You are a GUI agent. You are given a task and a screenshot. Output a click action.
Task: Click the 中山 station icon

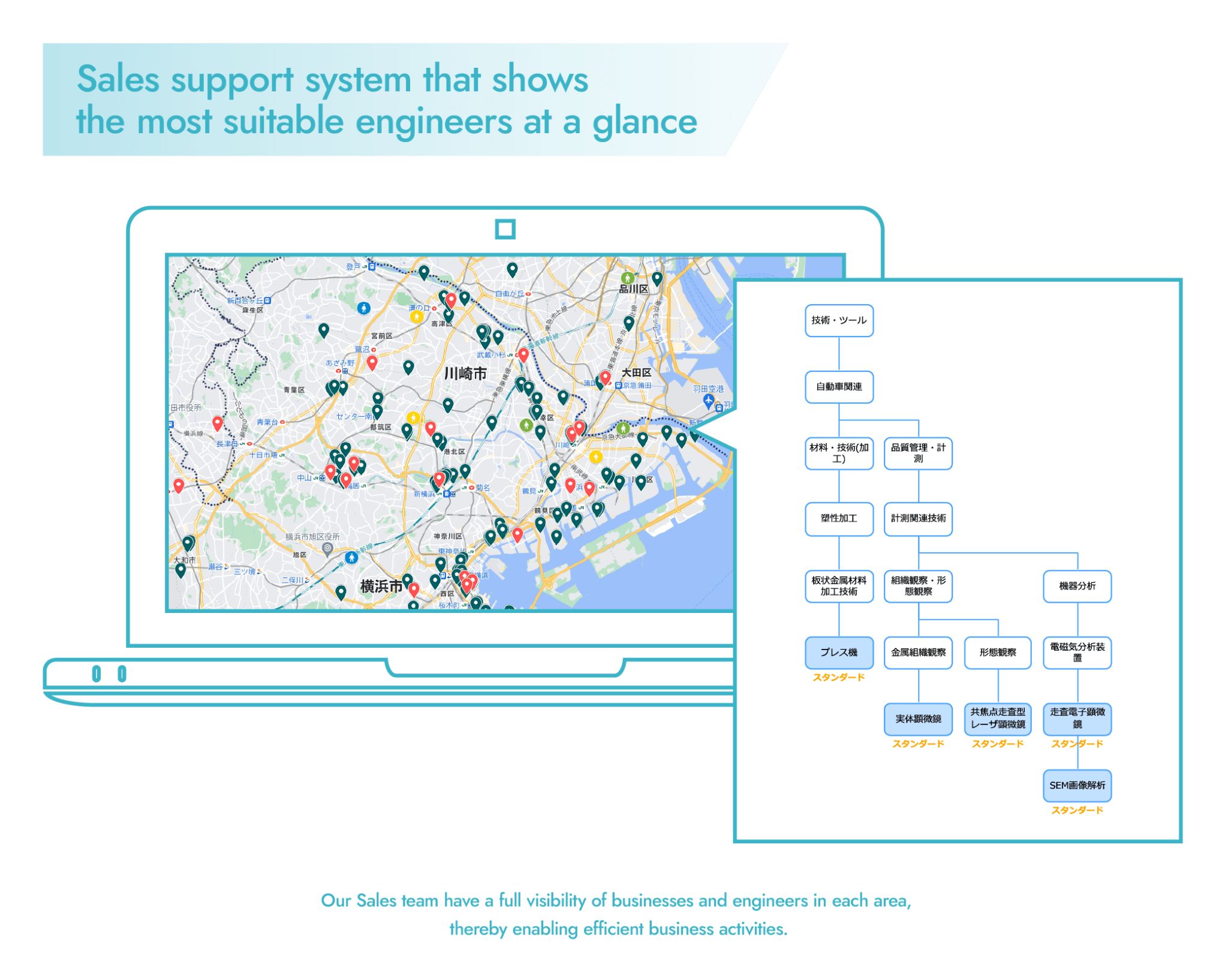pos(322,477)
